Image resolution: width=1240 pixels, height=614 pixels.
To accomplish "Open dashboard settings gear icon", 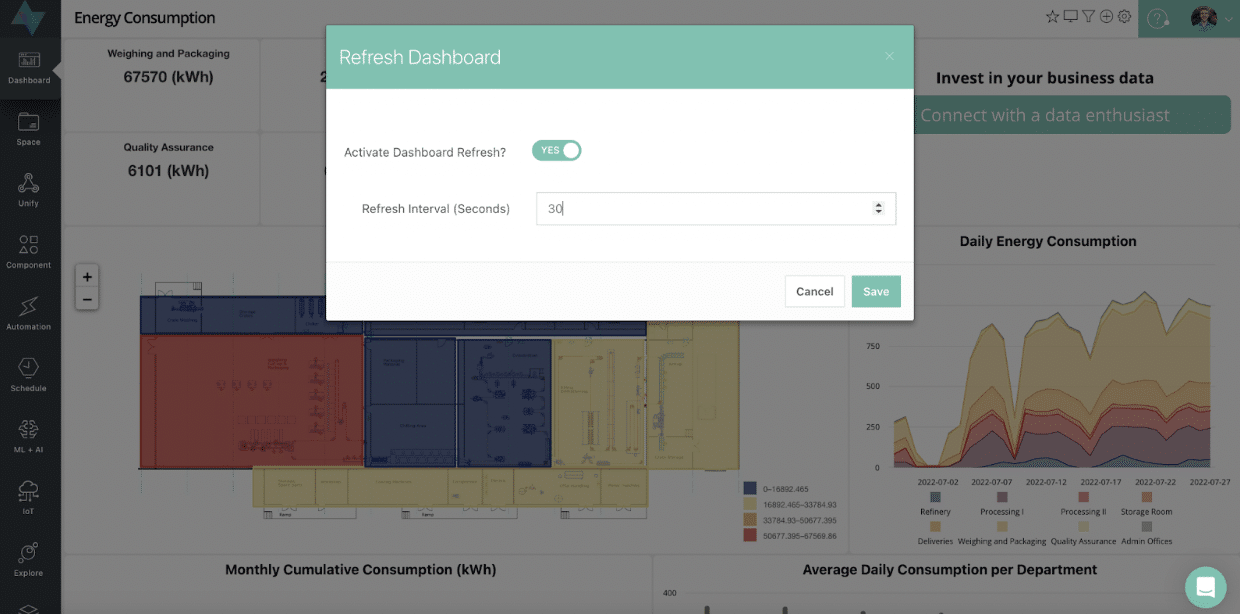I will coord(1124,17).
